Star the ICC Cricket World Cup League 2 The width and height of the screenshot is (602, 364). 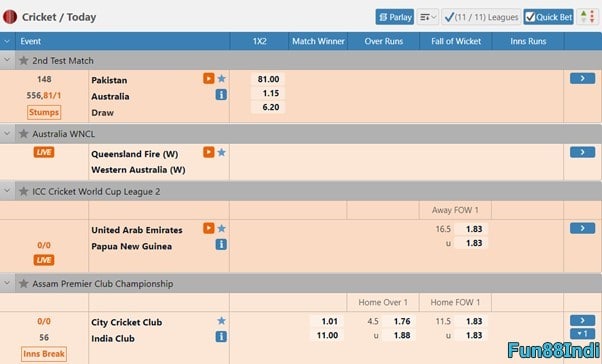point(24,191)
